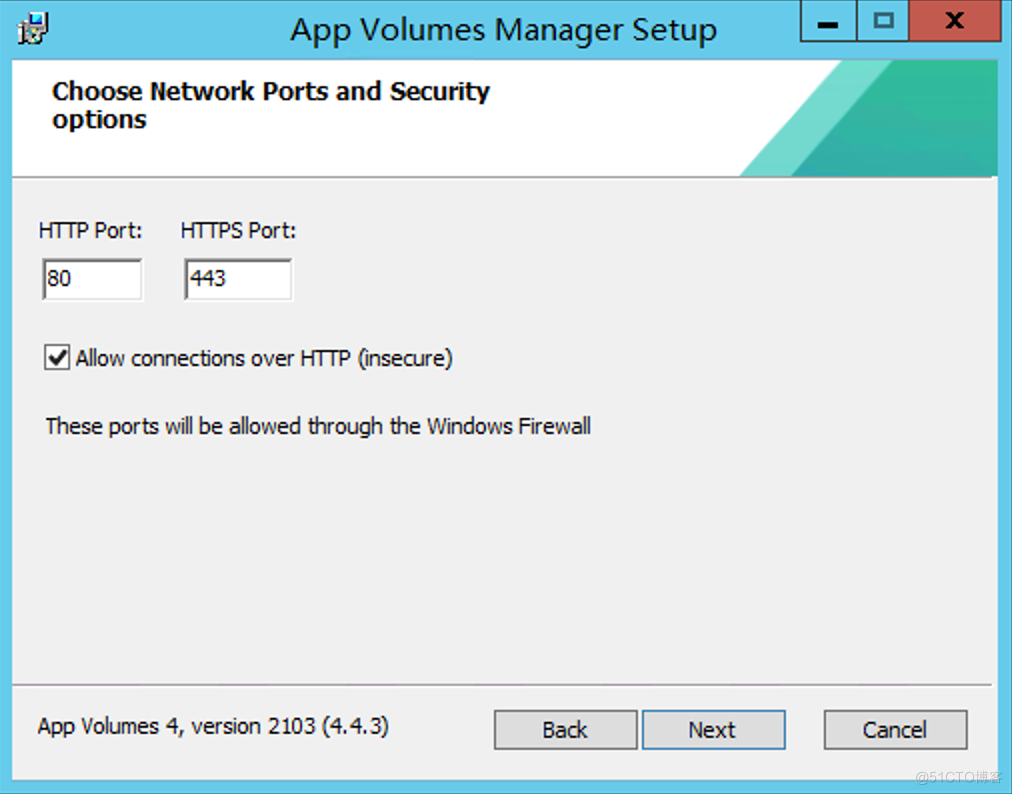1012x794 pixels.
Task: Click the Windows Firewall notice text
Action: pos(317,425)
